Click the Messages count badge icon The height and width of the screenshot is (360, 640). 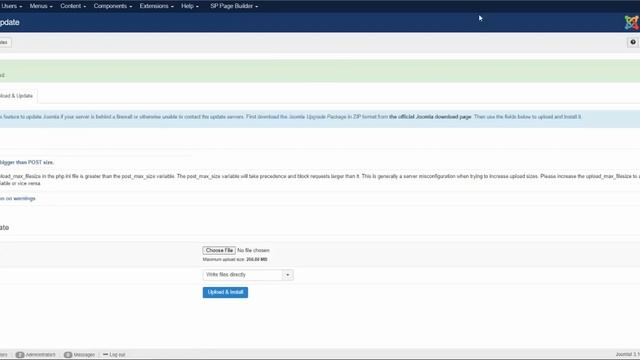tap(68, 355)
